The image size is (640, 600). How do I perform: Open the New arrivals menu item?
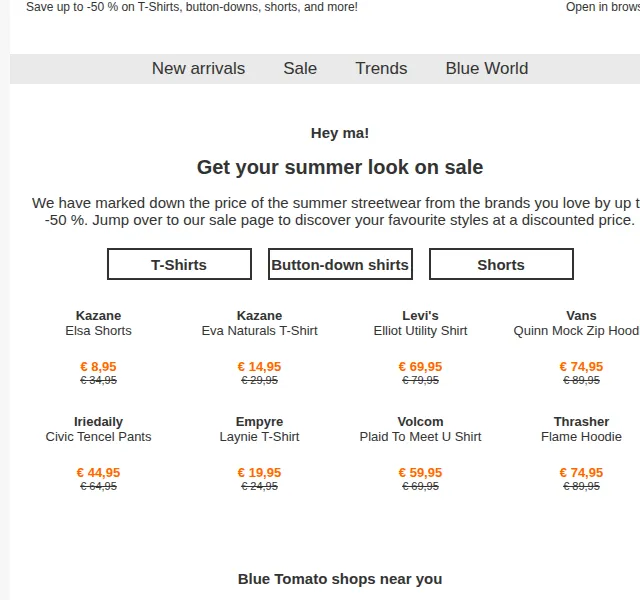click(198, 69)
